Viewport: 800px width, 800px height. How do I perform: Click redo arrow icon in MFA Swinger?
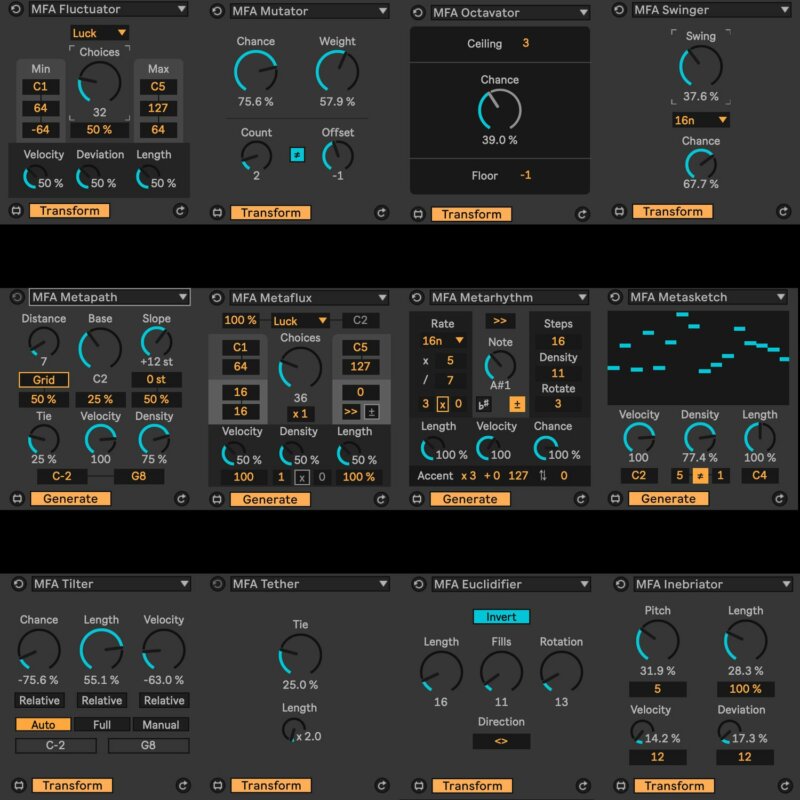784,211
